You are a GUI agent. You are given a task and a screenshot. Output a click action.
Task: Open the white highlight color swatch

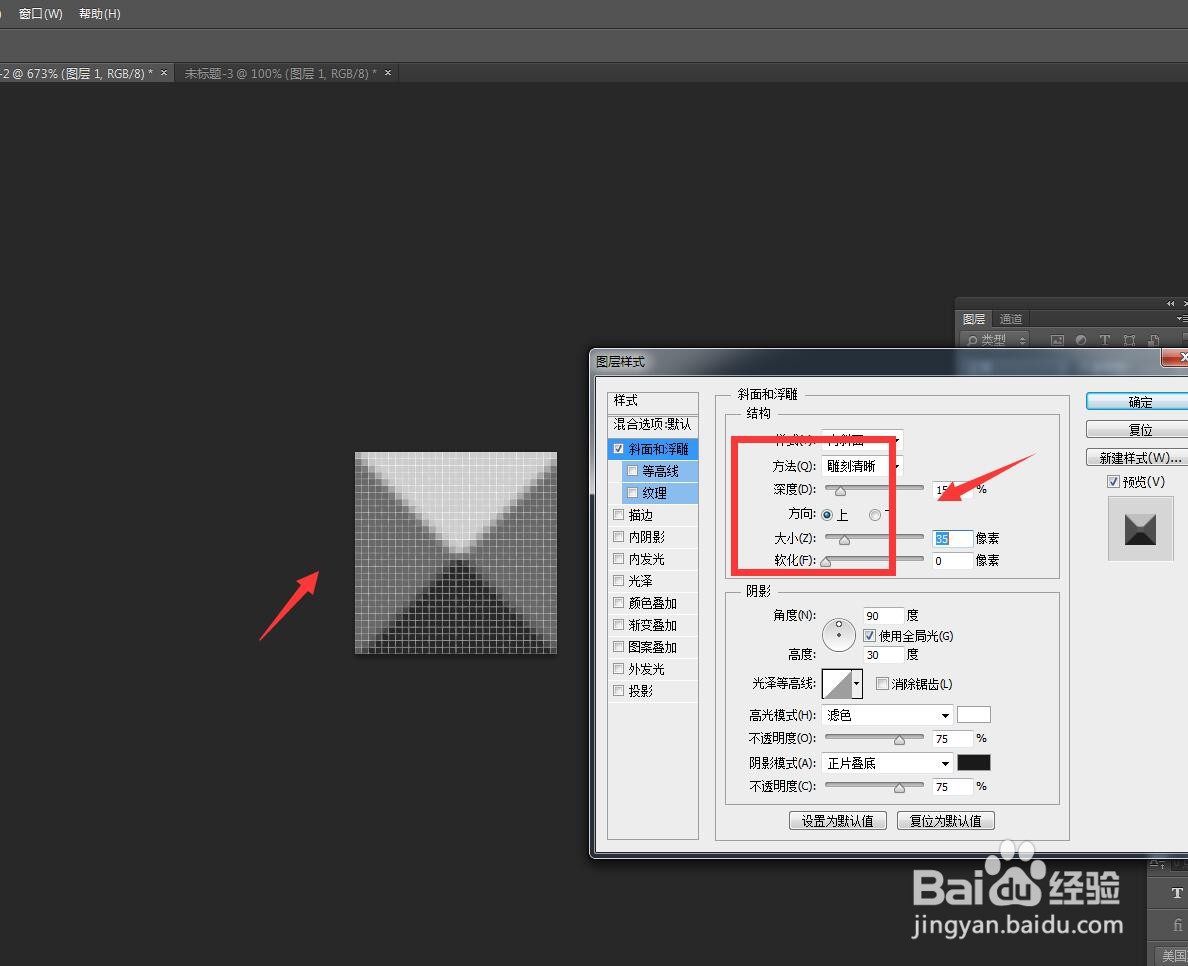[974, 714]
